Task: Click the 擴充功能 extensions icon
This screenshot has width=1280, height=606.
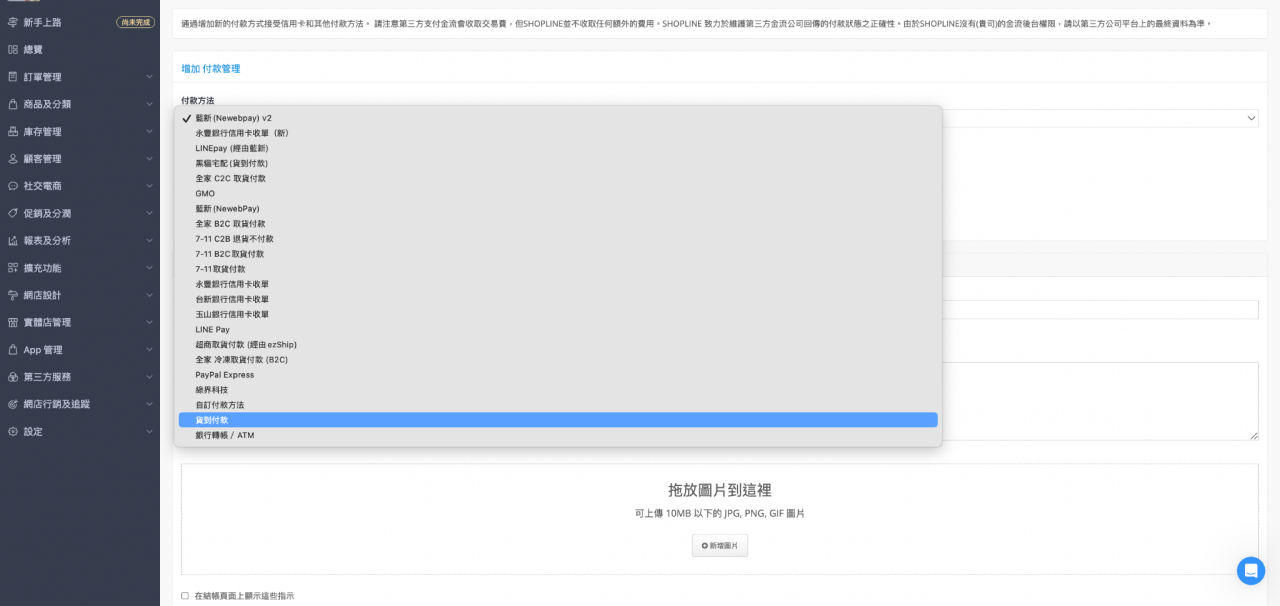Action: pyautogui.click(x=12, y=268)
